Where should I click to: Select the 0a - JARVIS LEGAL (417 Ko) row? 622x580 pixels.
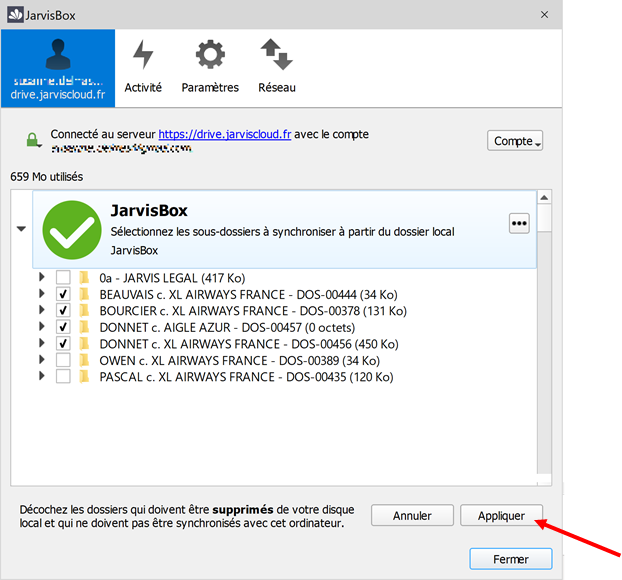coord(172,278)
